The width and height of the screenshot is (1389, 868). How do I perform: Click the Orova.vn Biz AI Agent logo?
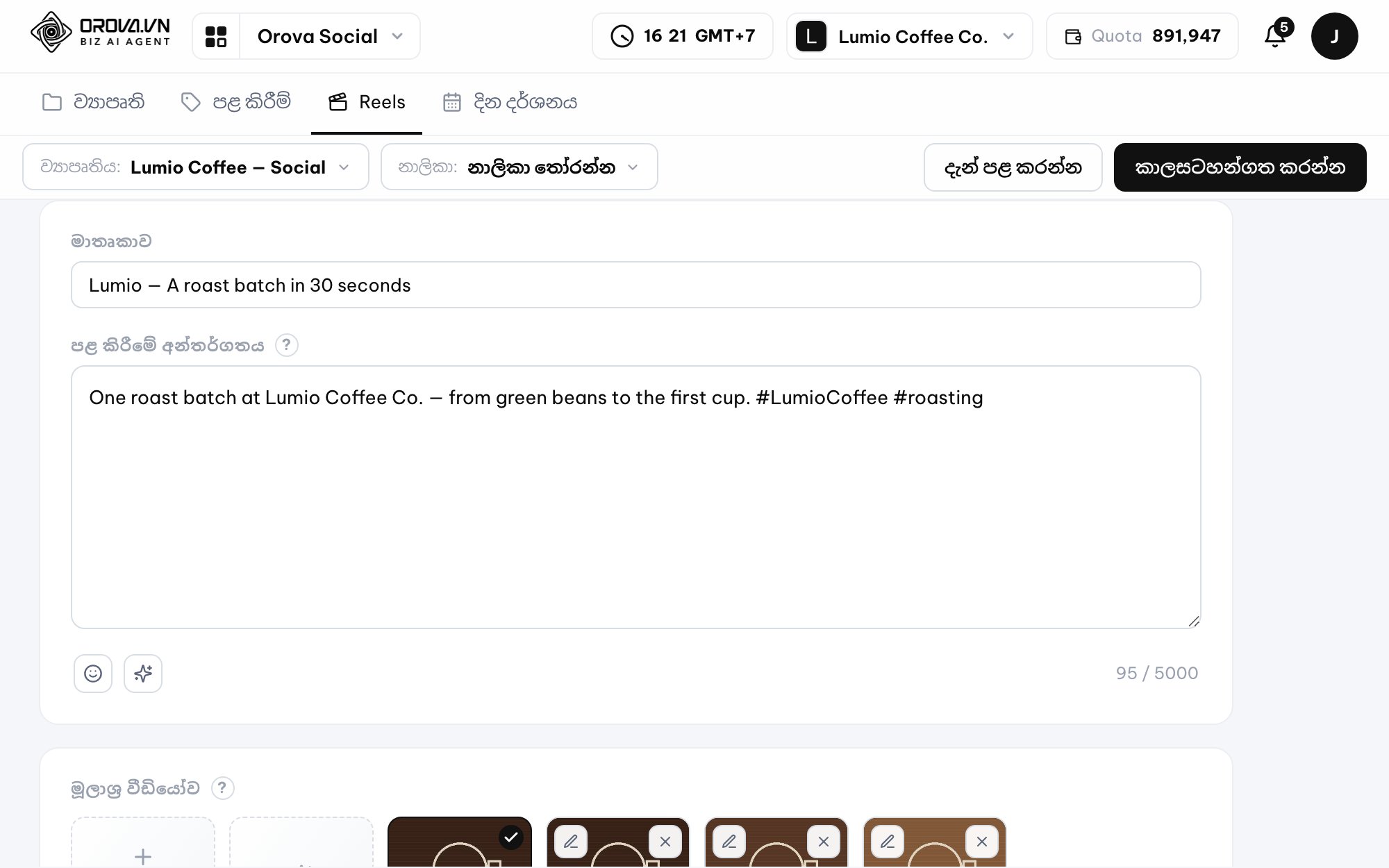tap(101, 33)
